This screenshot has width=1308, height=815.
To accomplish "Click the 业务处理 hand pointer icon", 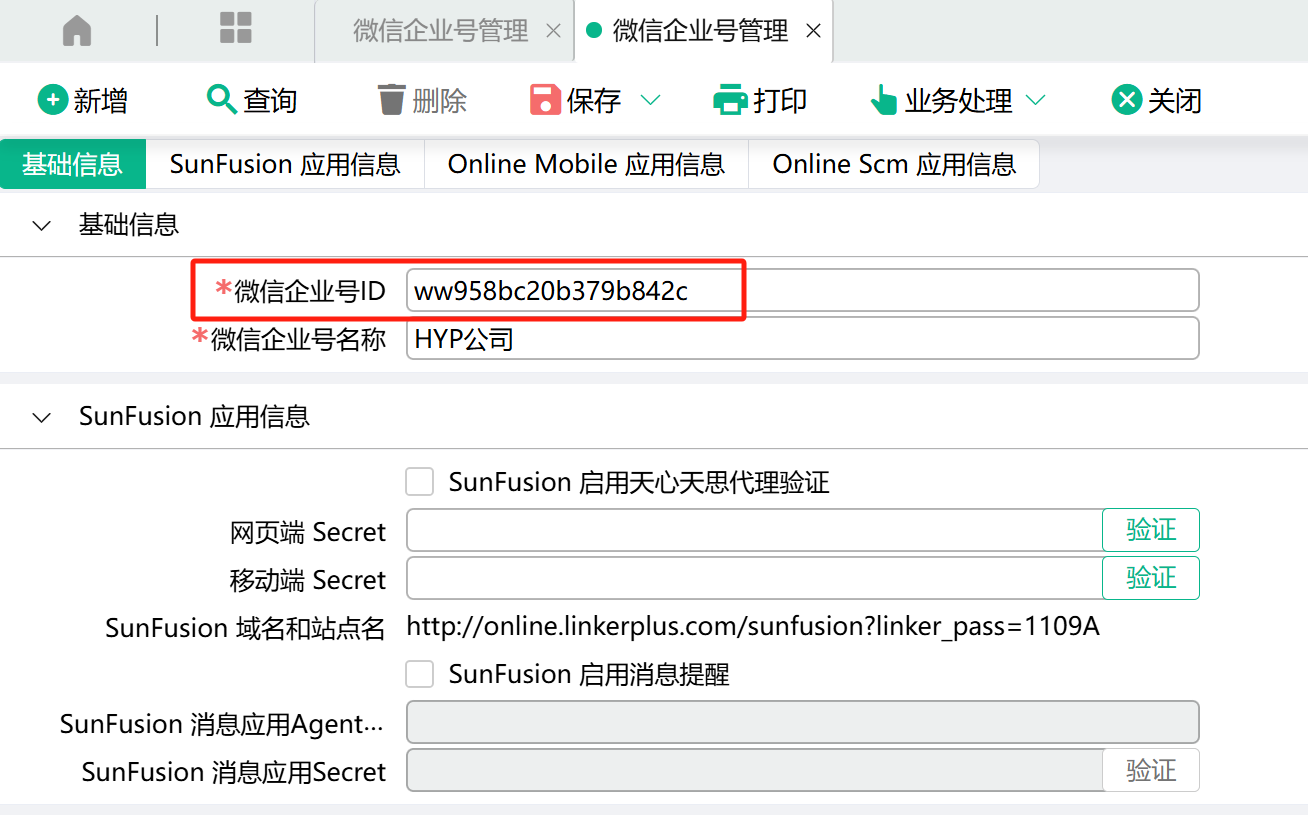I will [x=884, y=100].
